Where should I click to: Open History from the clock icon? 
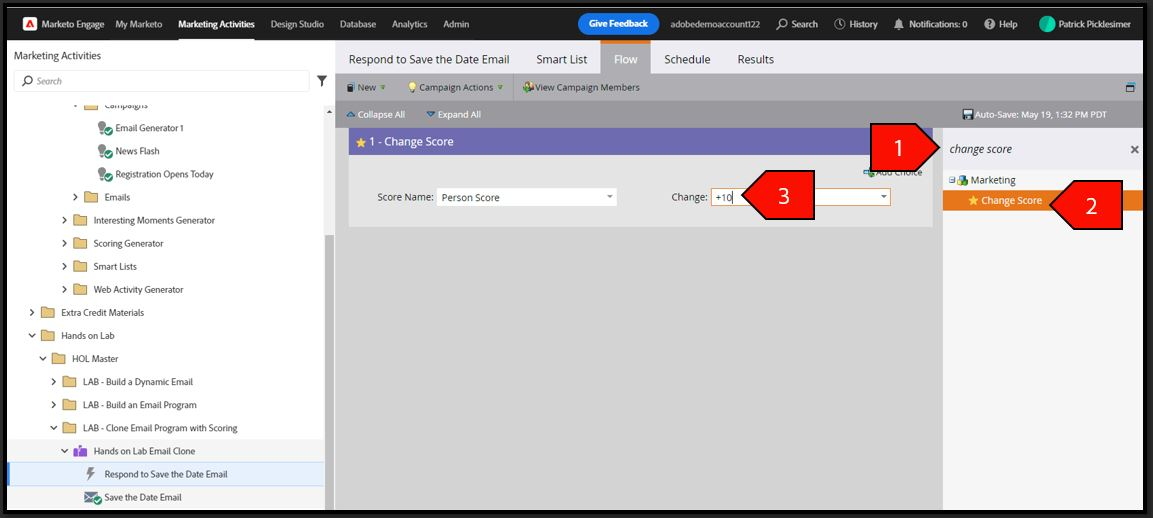(840, 24)
